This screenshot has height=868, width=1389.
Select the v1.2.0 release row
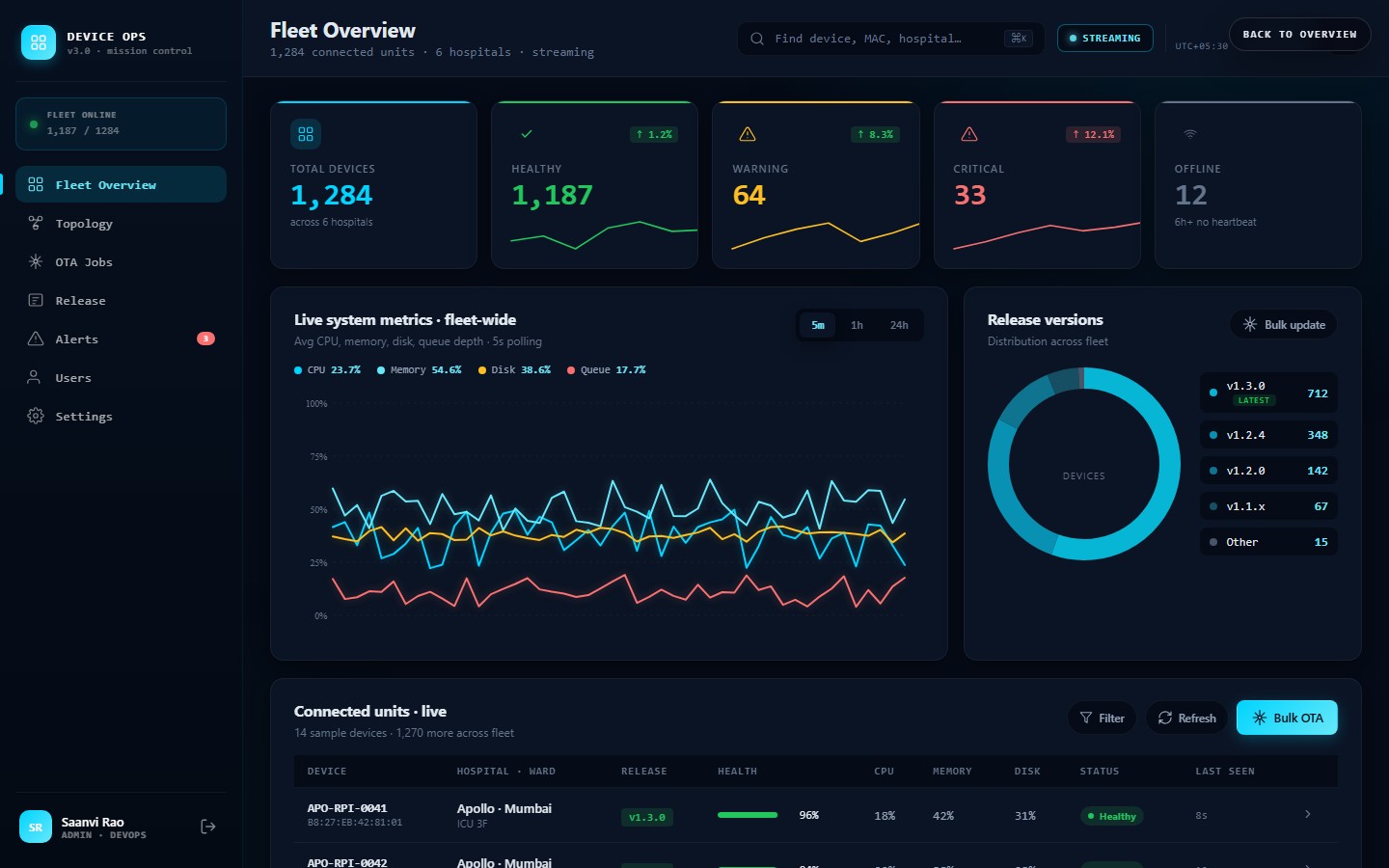(x=1268, y=471)
